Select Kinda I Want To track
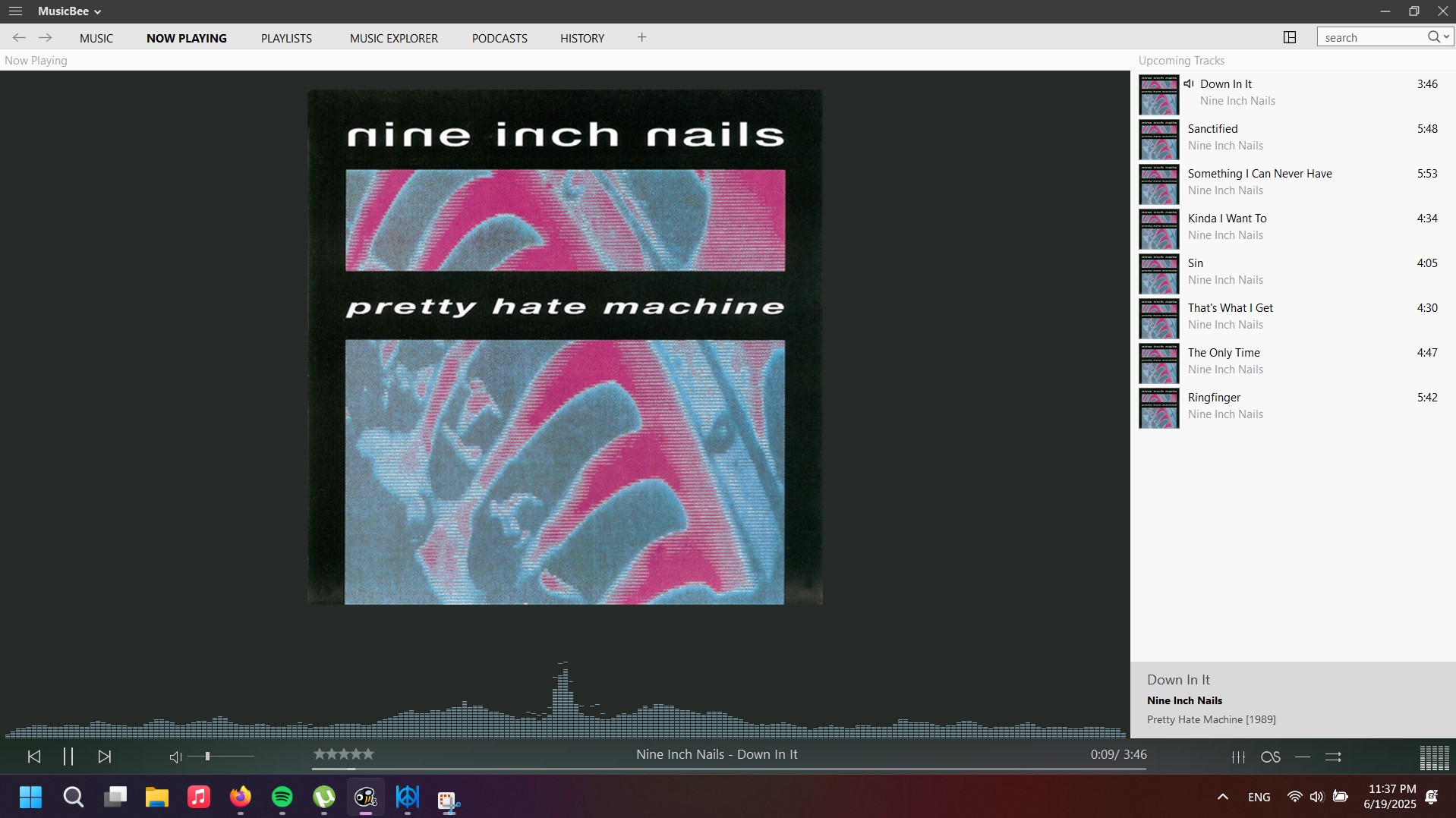Image resolution: width=1456 pixels, height=818 pixels. coord(1294,228)
